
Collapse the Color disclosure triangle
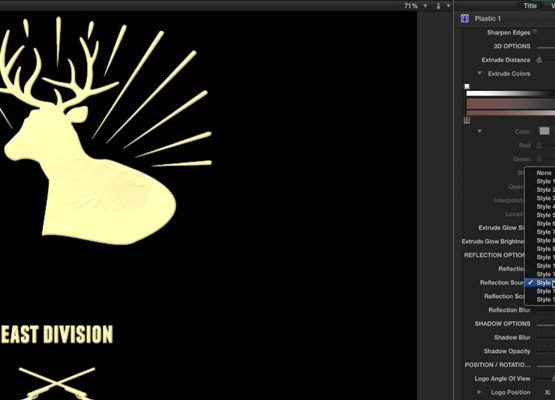coord(479,131)
